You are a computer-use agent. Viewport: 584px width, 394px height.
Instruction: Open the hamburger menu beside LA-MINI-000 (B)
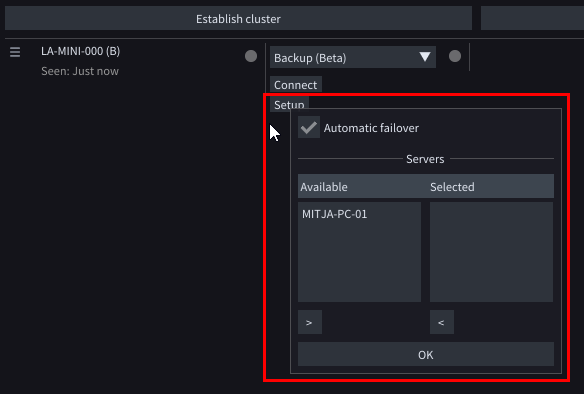15,52
